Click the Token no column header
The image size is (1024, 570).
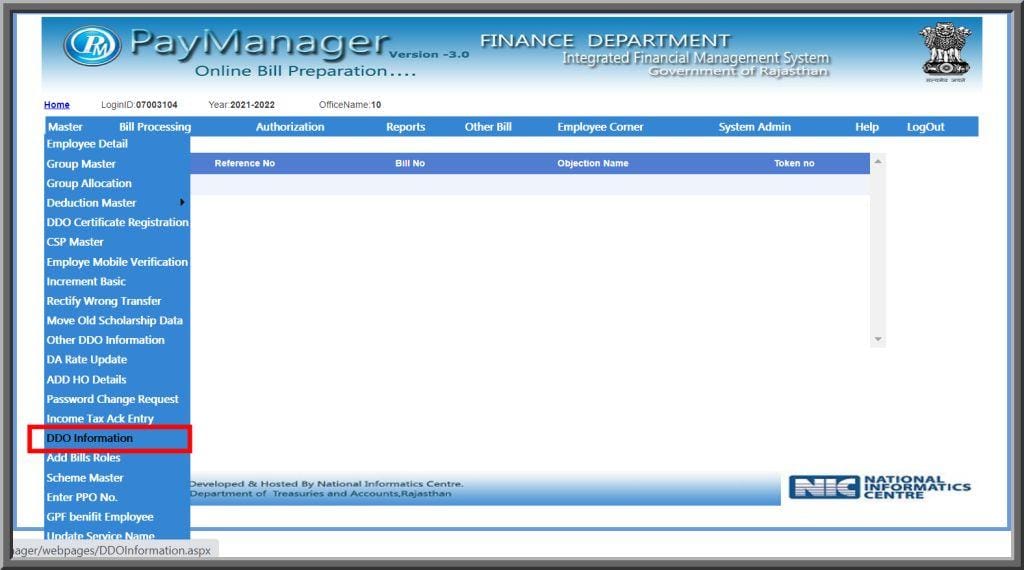pos(794,163)
